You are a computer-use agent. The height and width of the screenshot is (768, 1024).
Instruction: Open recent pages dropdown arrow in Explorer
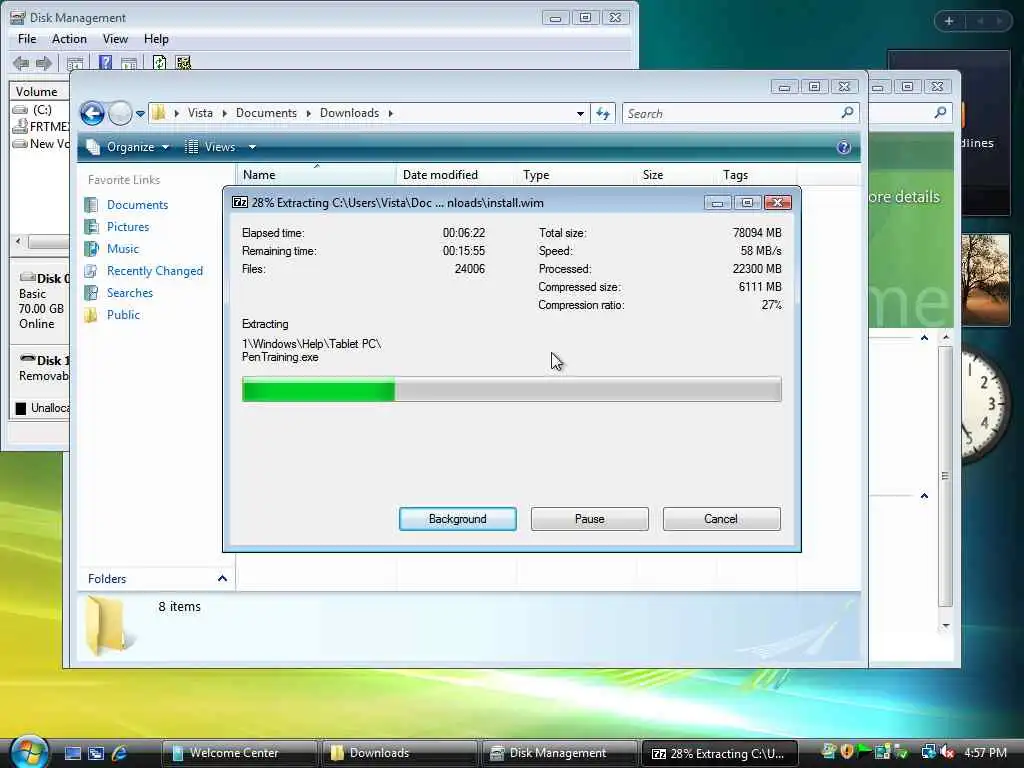pos(140,114)
